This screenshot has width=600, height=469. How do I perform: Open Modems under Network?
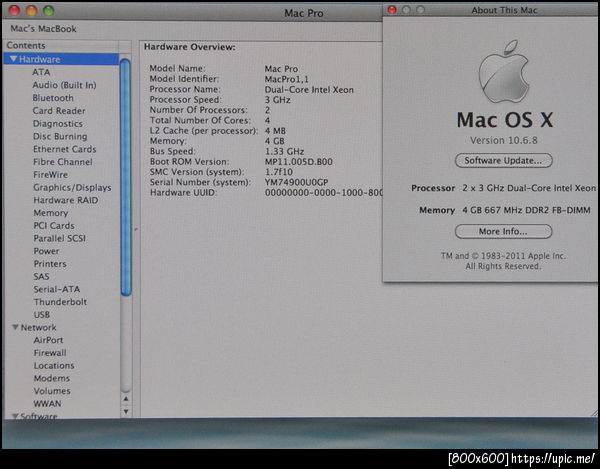[52, 378]
